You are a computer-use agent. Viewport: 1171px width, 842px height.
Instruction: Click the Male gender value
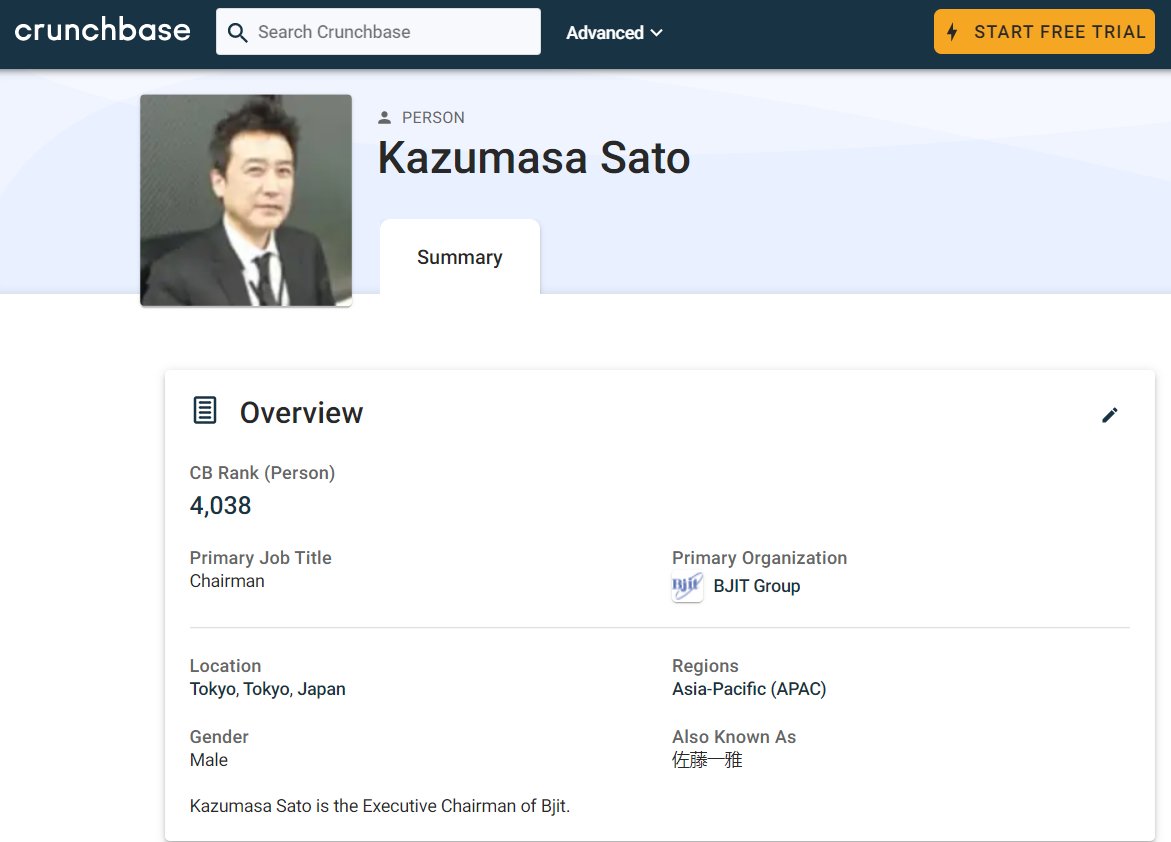[209, 760]
